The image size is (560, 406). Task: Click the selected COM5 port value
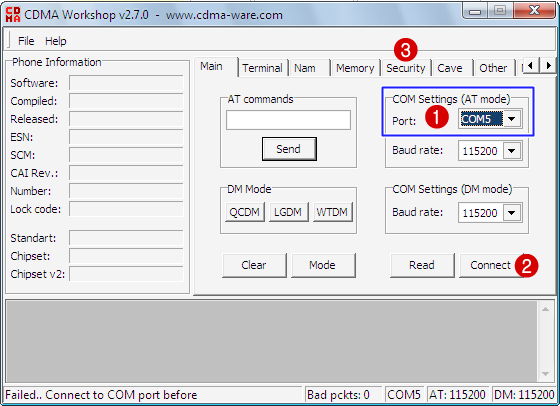[481, 119]
